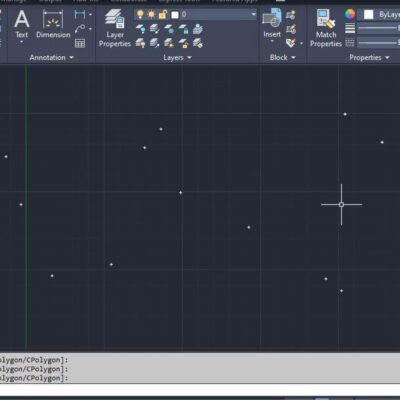Click the object color wheel icon

350,14
